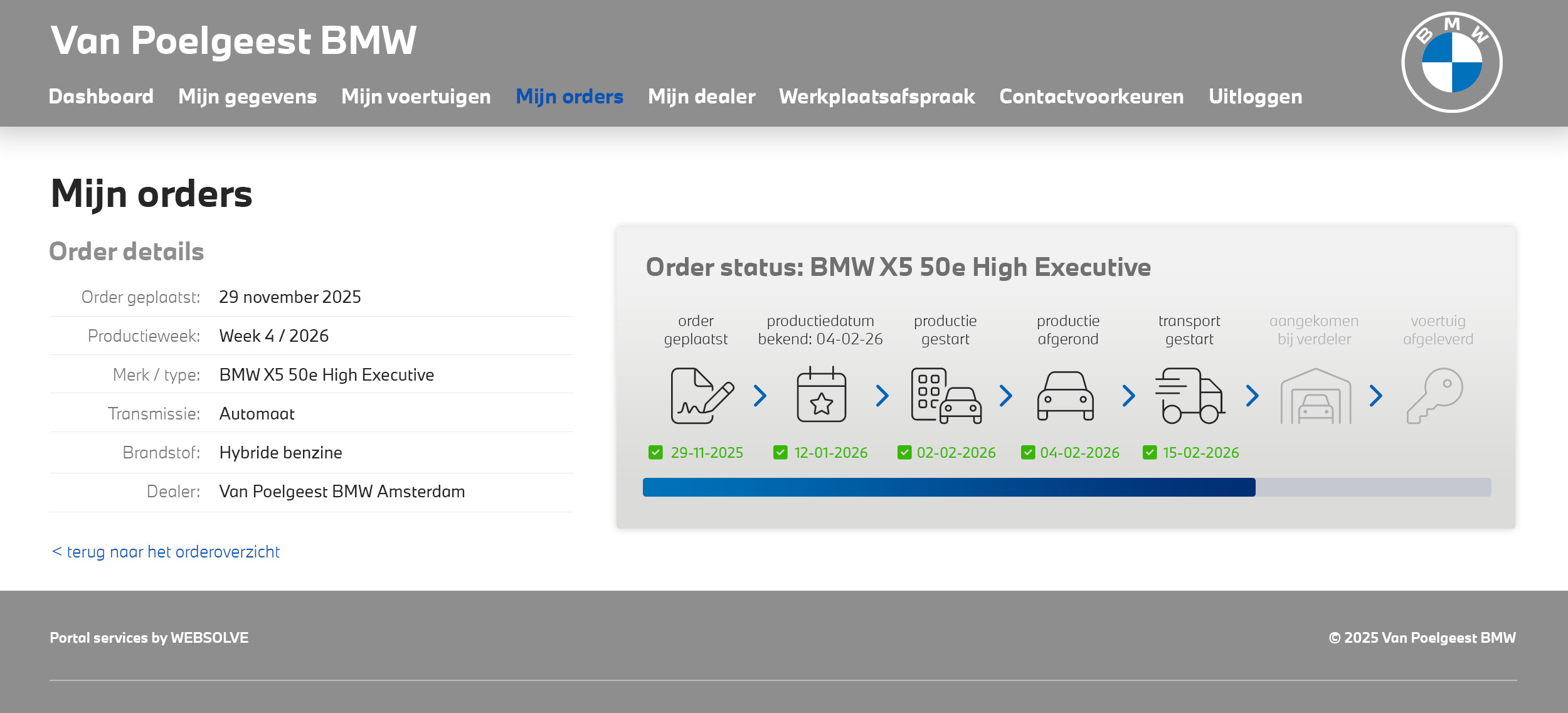Click chevron after order geplaatst icon
This screenshot has width=1568, height=713.
[760, 396]
